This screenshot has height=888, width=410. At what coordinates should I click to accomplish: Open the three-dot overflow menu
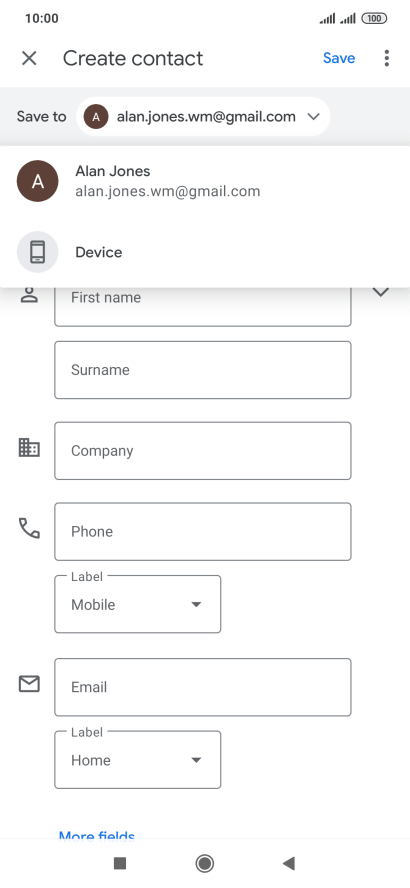point(386,58)
